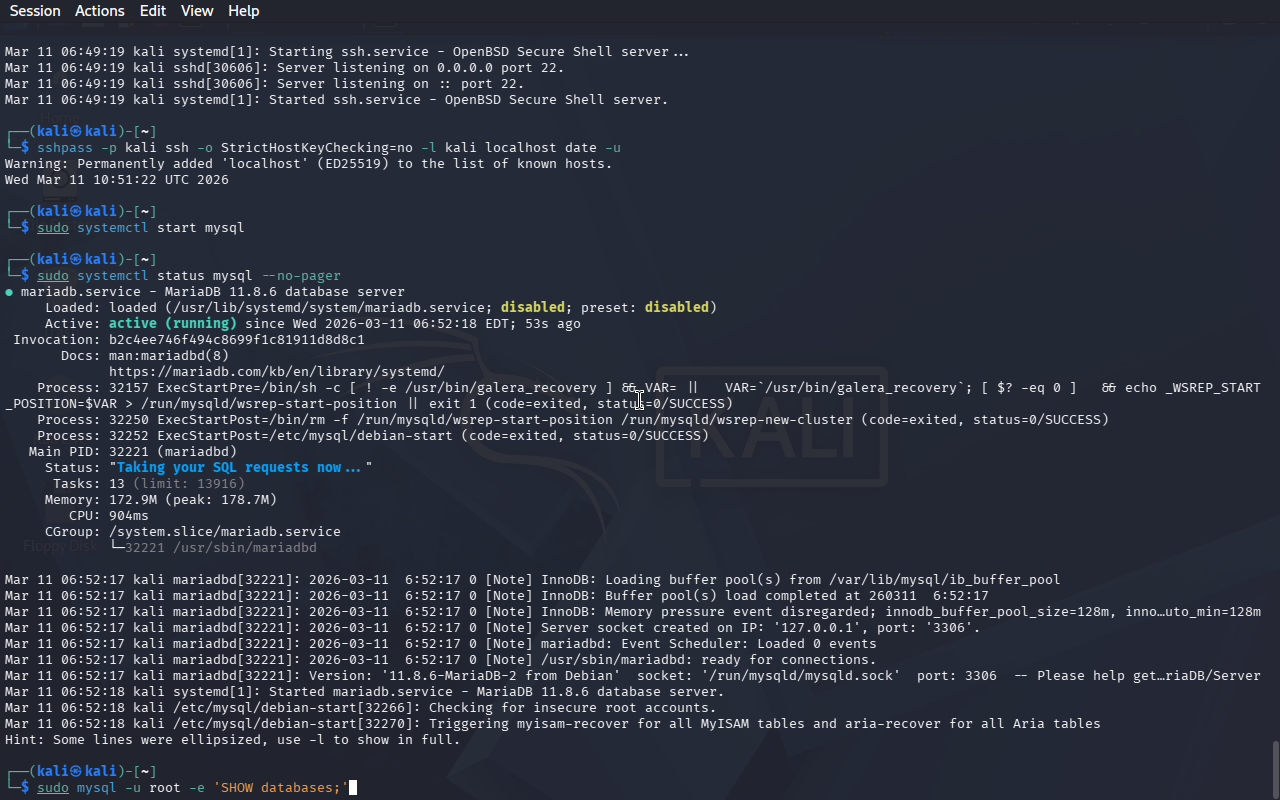Click the green mariadb.service status dot
1280x800 pixels.
point(9,292)
